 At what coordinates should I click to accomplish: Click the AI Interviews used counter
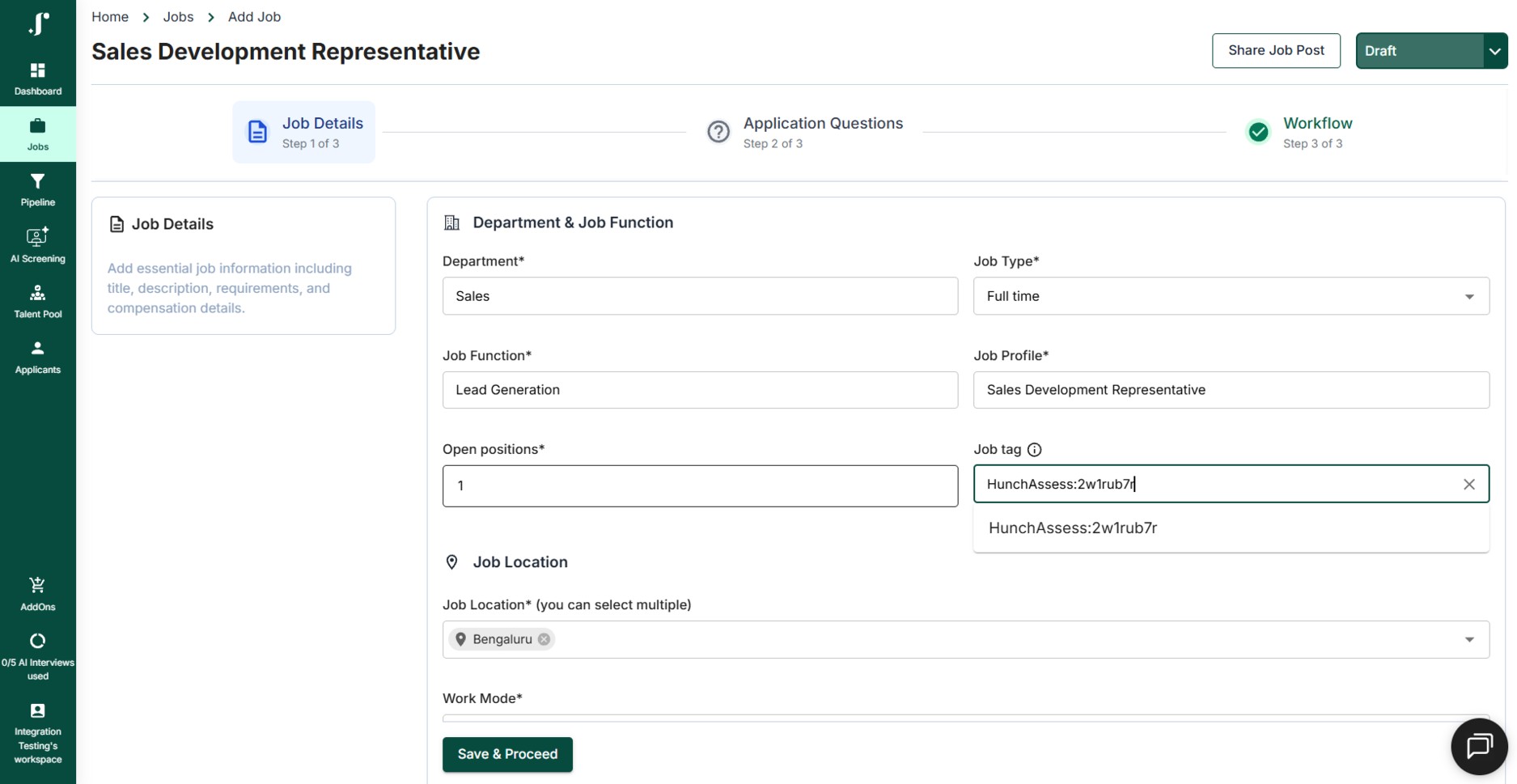pos(38,657)
